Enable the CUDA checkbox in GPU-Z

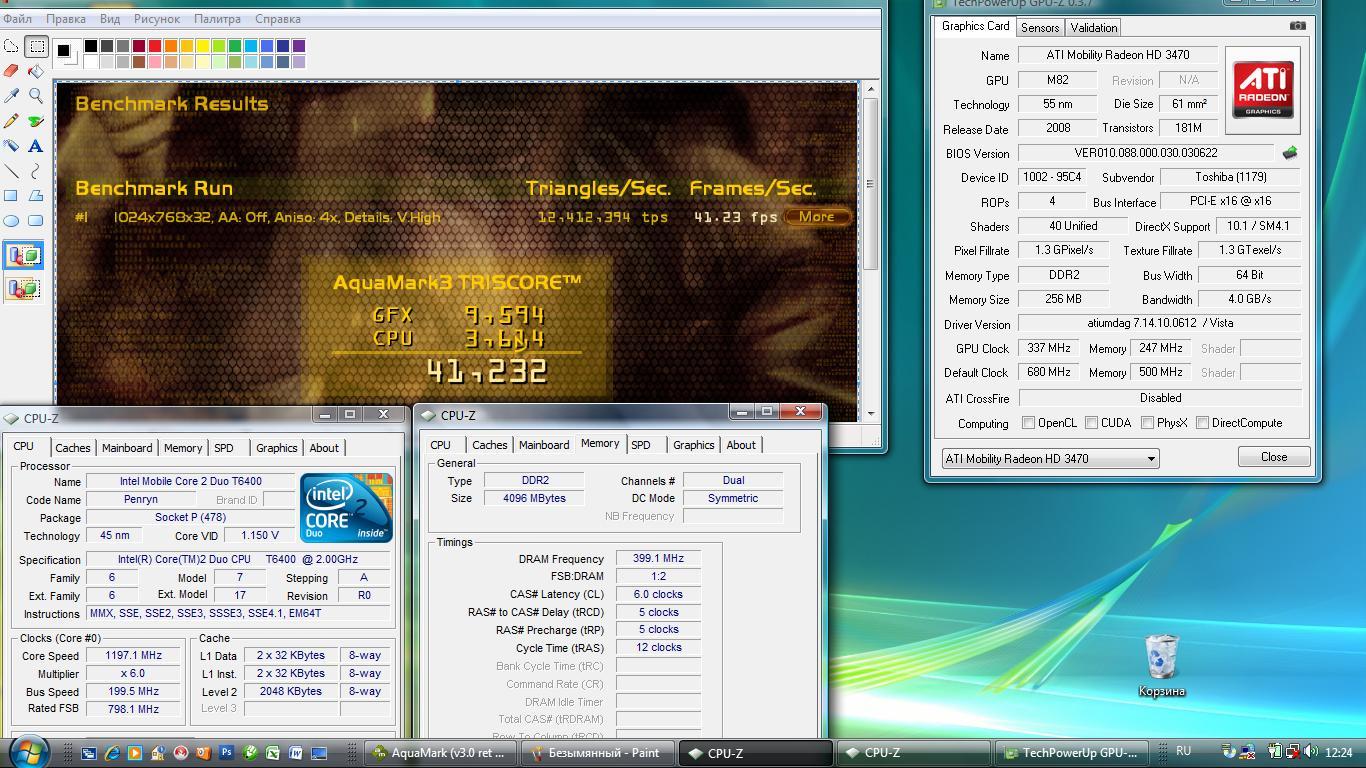point(1091,423)
